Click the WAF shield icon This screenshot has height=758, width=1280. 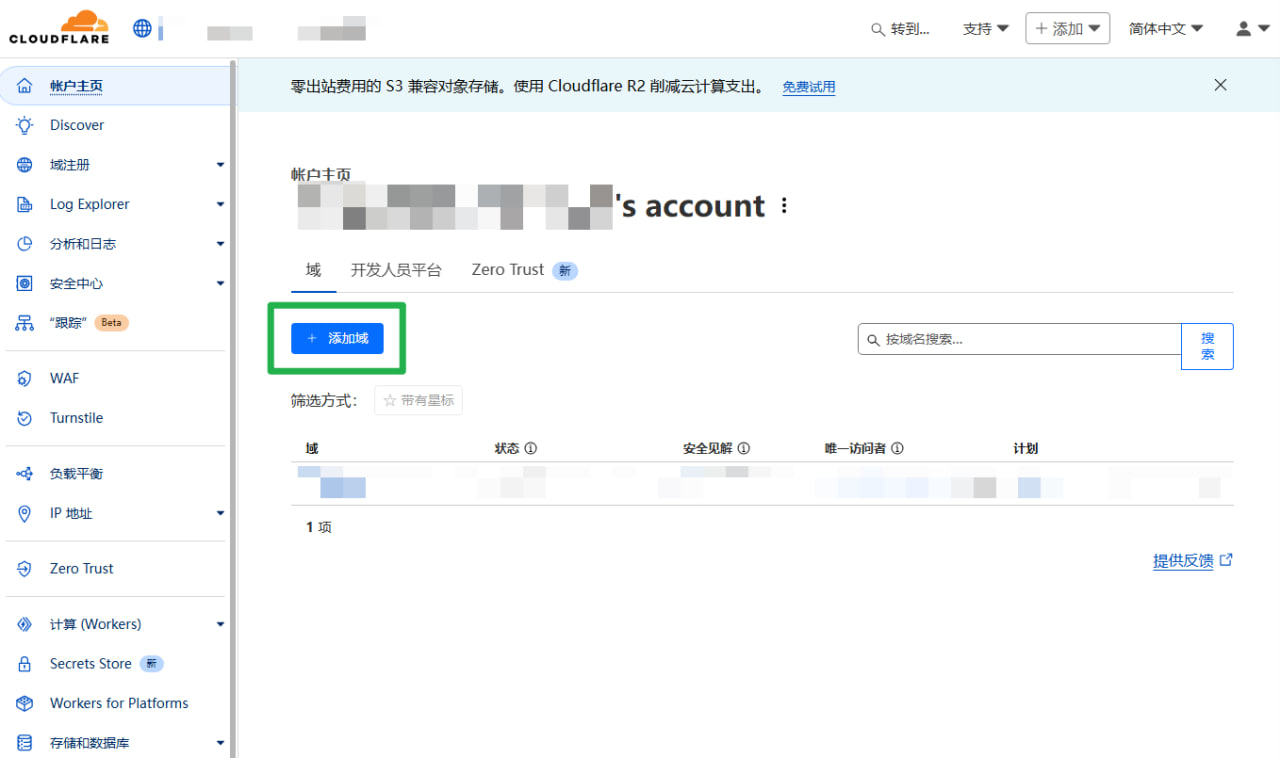25,378
